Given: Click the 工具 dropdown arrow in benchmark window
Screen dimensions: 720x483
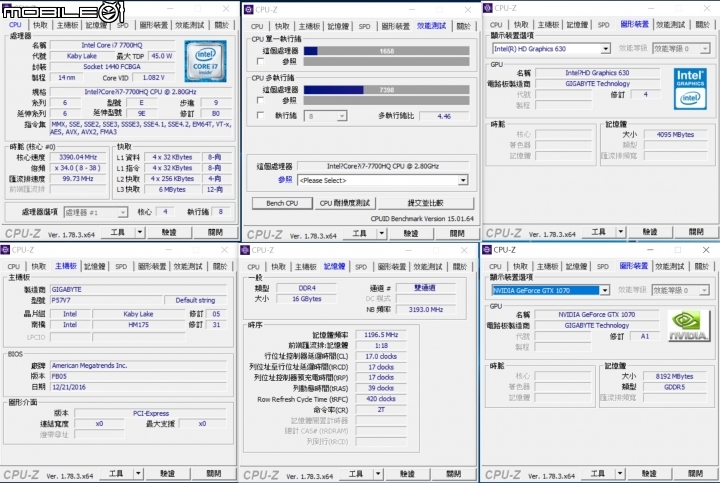Looking at the screenshot, I should pos(382,233).
